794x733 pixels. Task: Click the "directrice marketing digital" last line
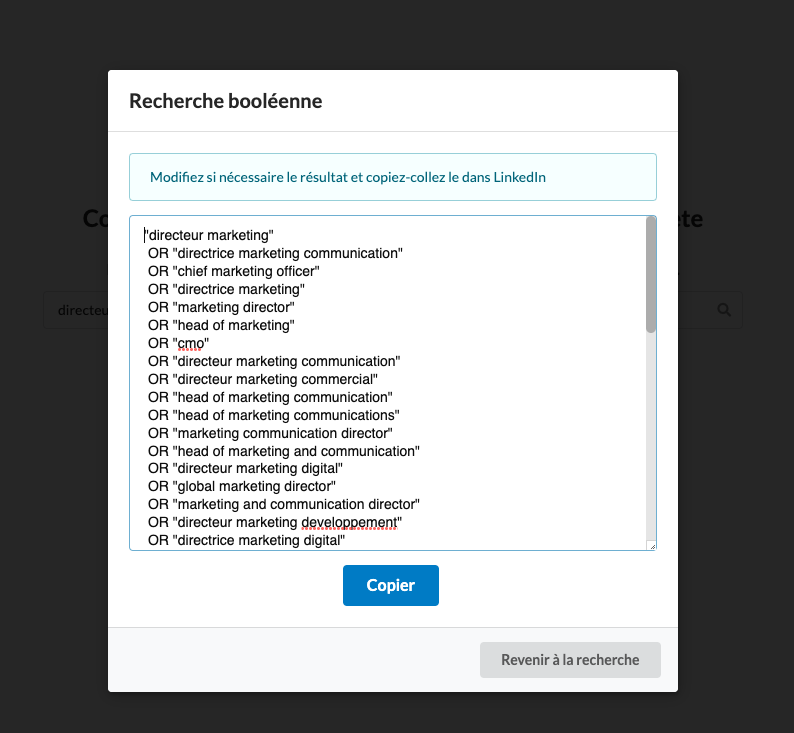pyautogui.click(x=246, y=541)
